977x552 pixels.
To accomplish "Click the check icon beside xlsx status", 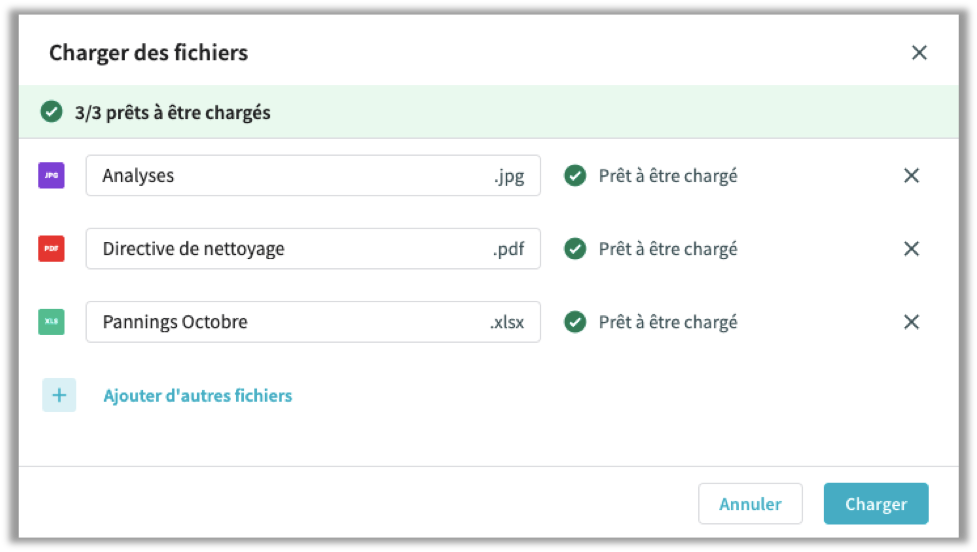I will (575, 322).
